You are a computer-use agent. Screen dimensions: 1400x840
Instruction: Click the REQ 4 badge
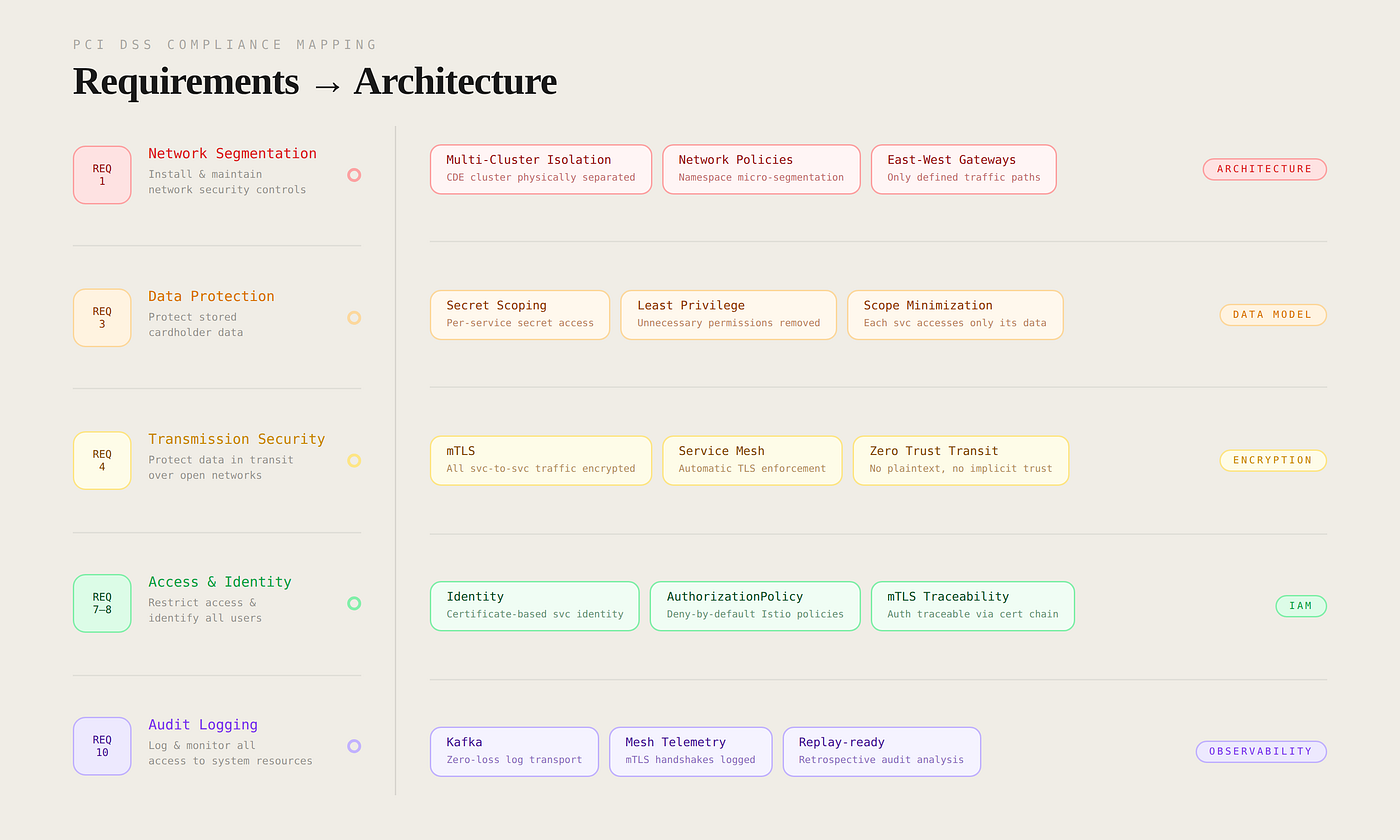[102, 461]
